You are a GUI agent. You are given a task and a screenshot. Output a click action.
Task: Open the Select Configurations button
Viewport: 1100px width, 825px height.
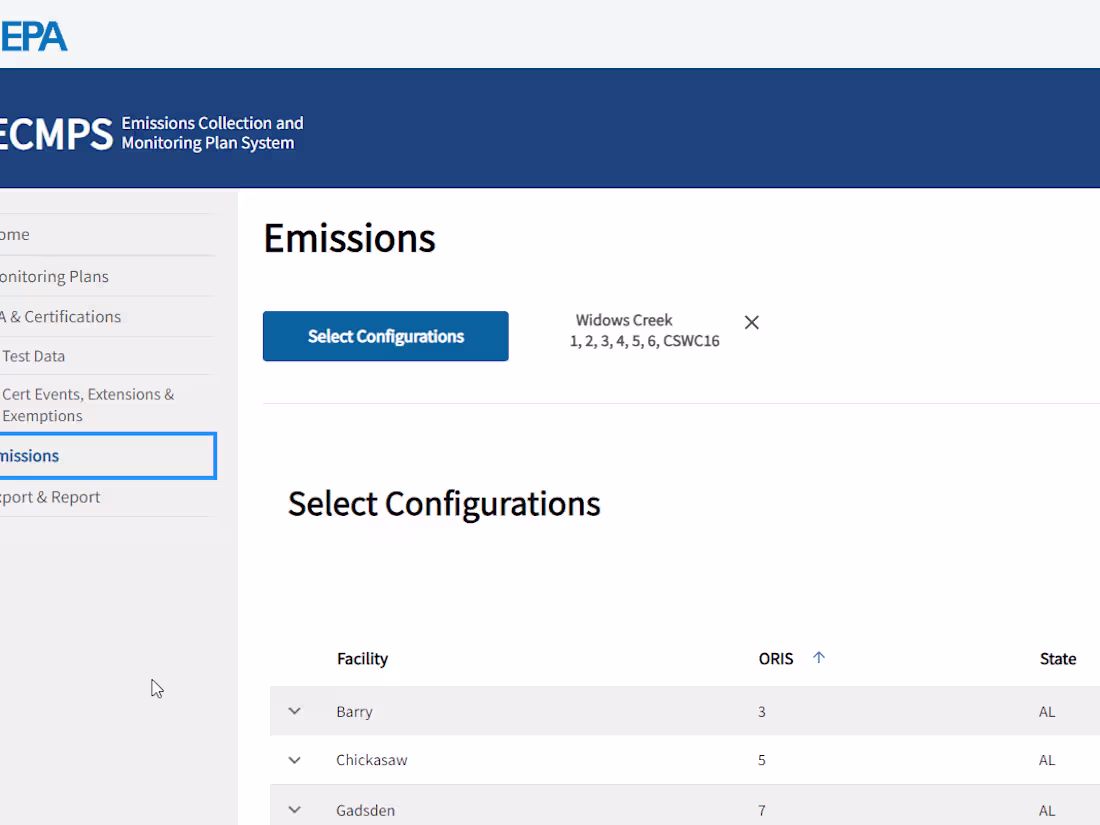(x=385, y=336)
